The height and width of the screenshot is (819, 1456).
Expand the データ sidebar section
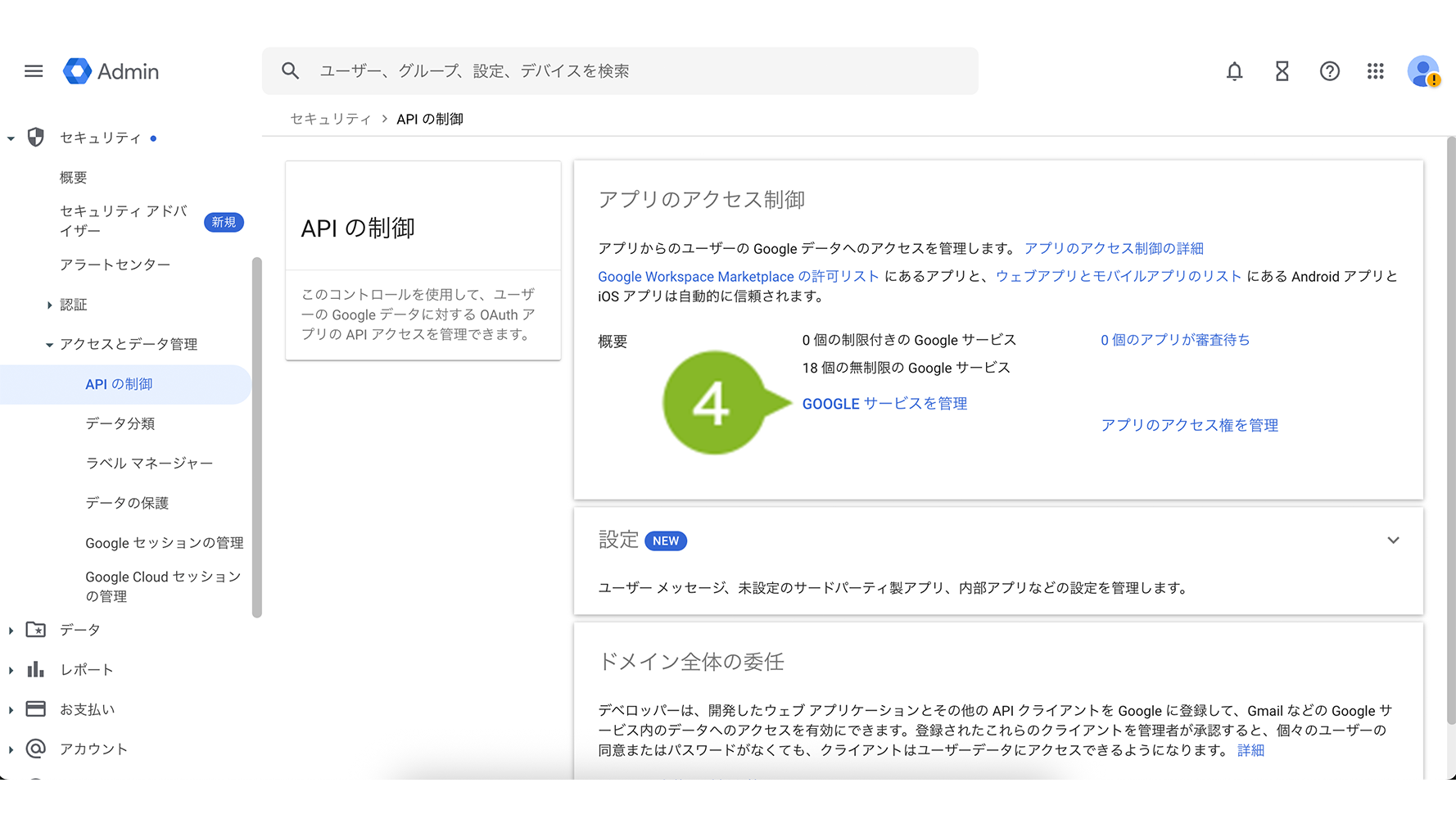11,630
